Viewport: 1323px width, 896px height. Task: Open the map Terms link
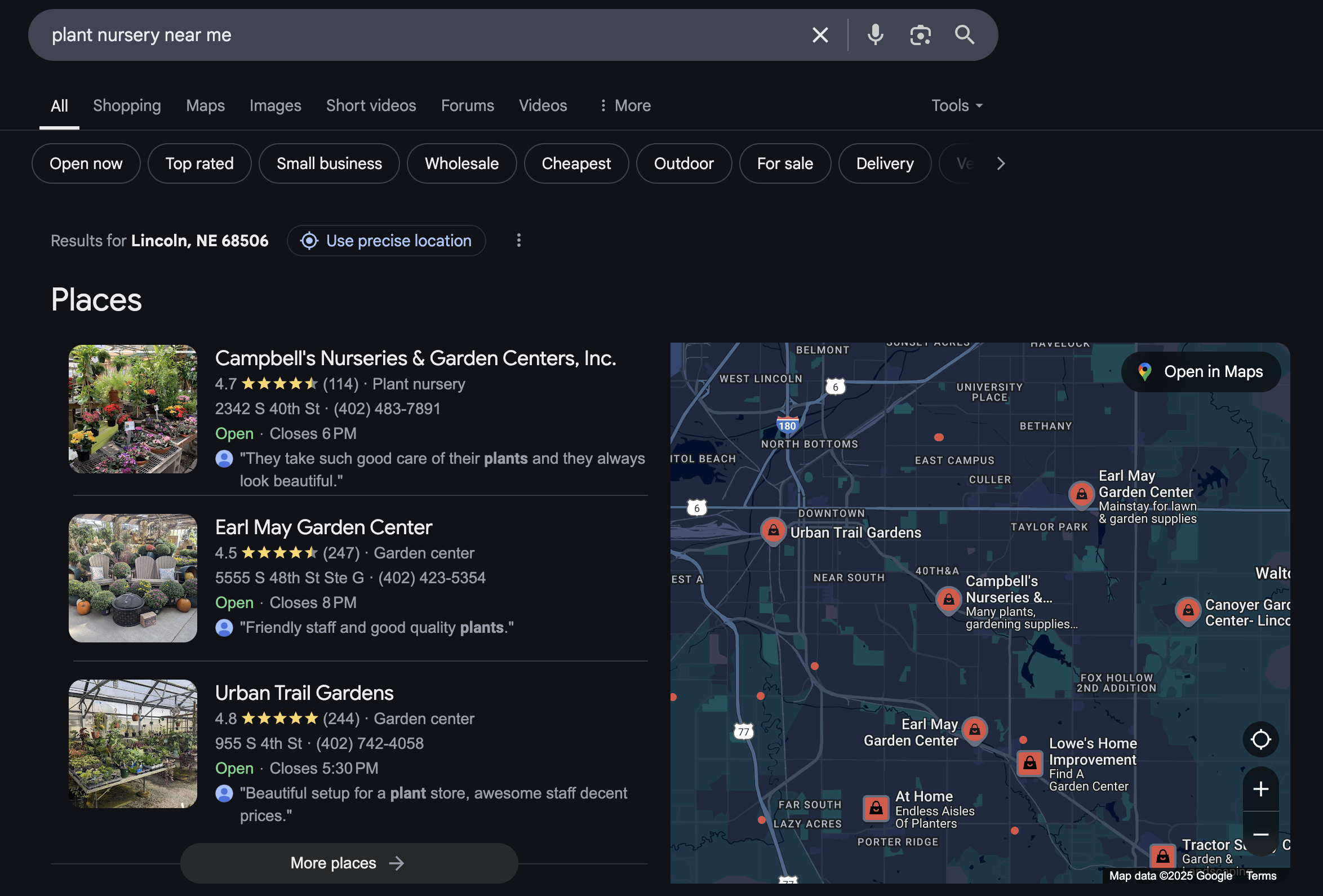pos(1261,877)
